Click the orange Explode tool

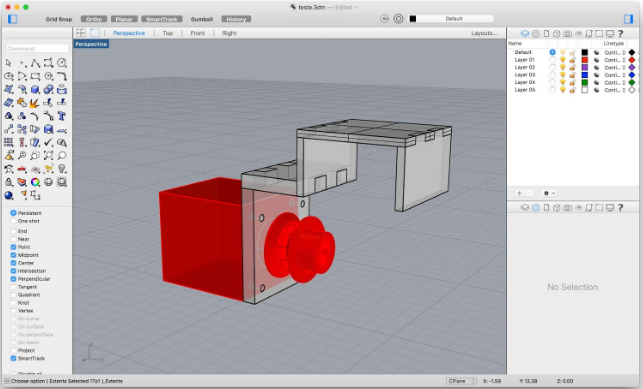click(35, 102)
